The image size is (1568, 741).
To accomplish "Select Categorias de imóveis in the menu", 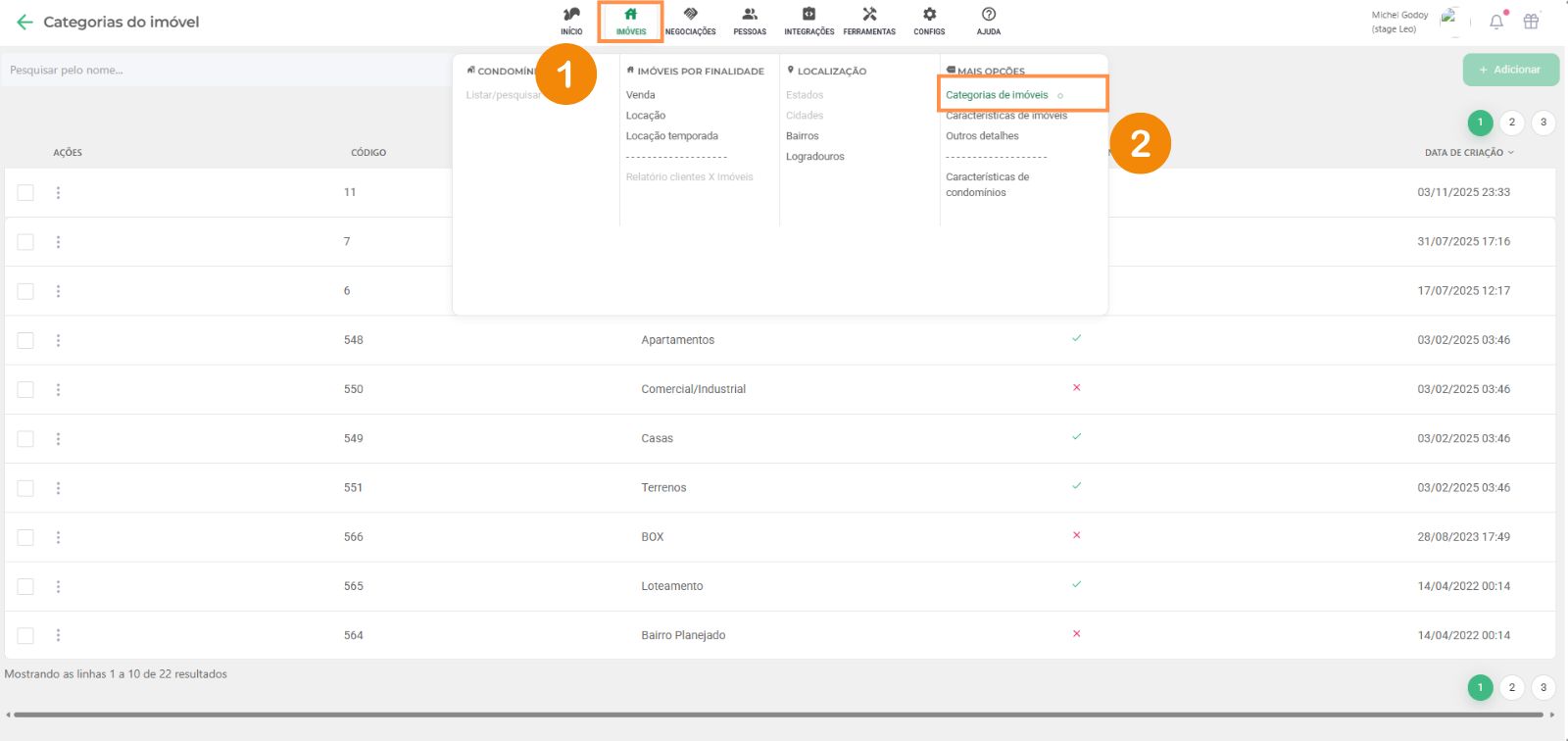I will [997, 95].
